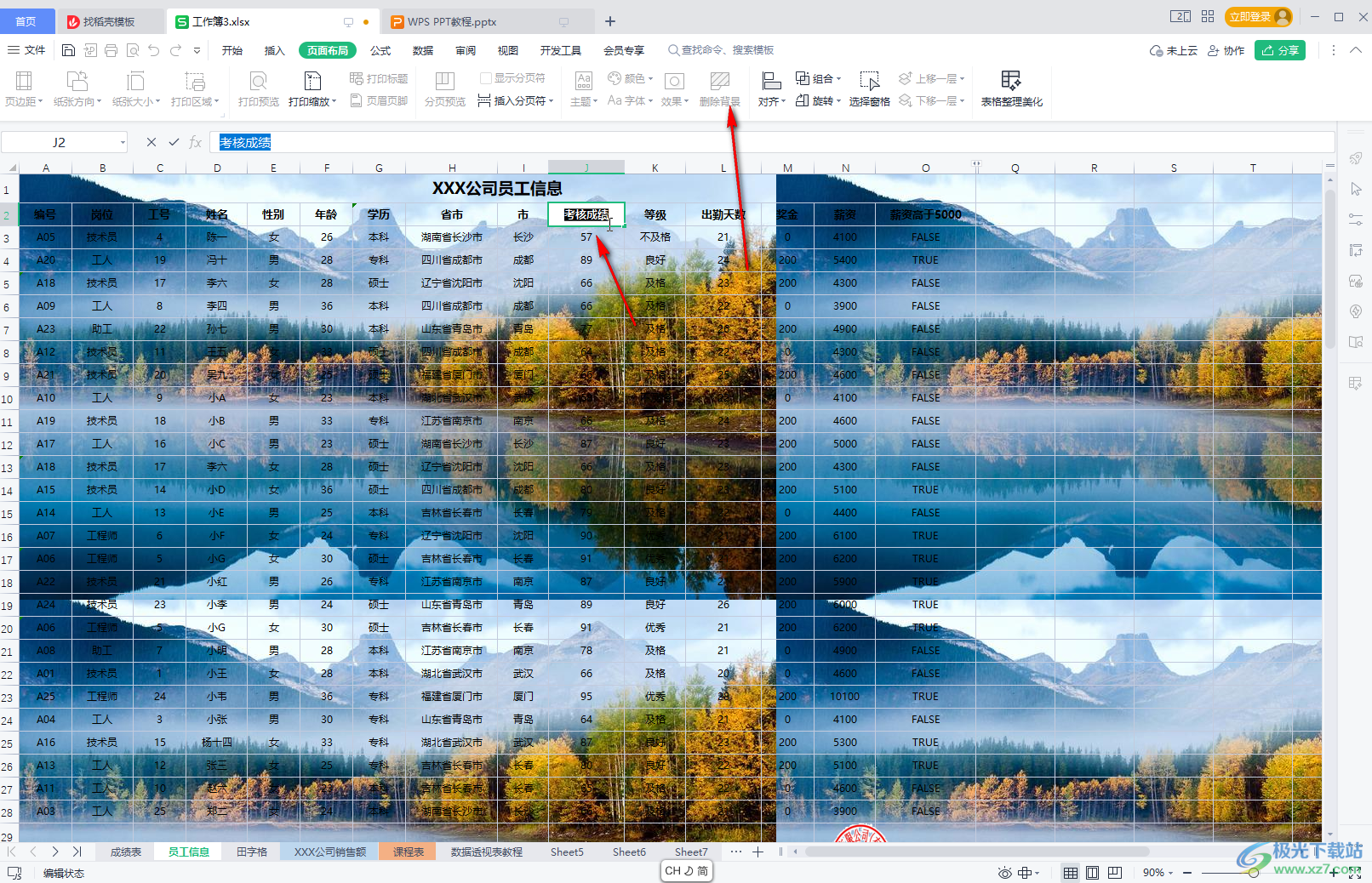Switch to page break view in status bar
Image resolution: width=1372 pixels, height=883 pixels.
click(1115, 873)
